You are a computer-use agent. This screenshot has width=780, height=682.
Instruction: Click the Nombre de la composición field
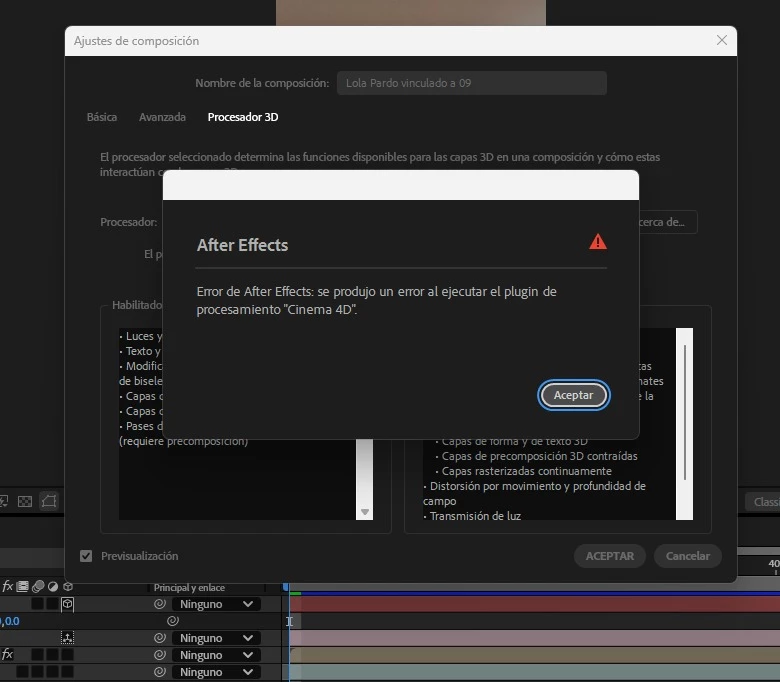(472, 83)
